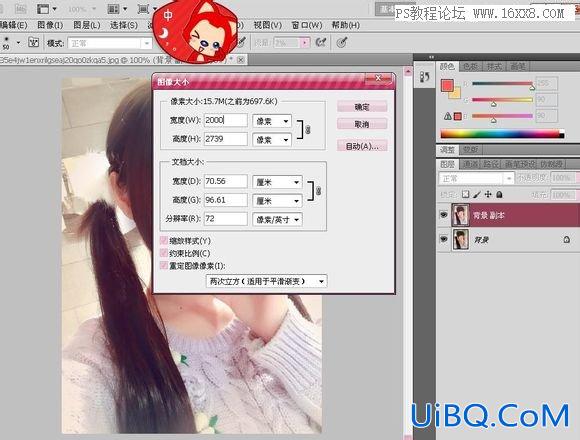Click the tablet pressure size icon at the options bar end
The height and width of the screenshot is (440, 580).
coord(341,43)
